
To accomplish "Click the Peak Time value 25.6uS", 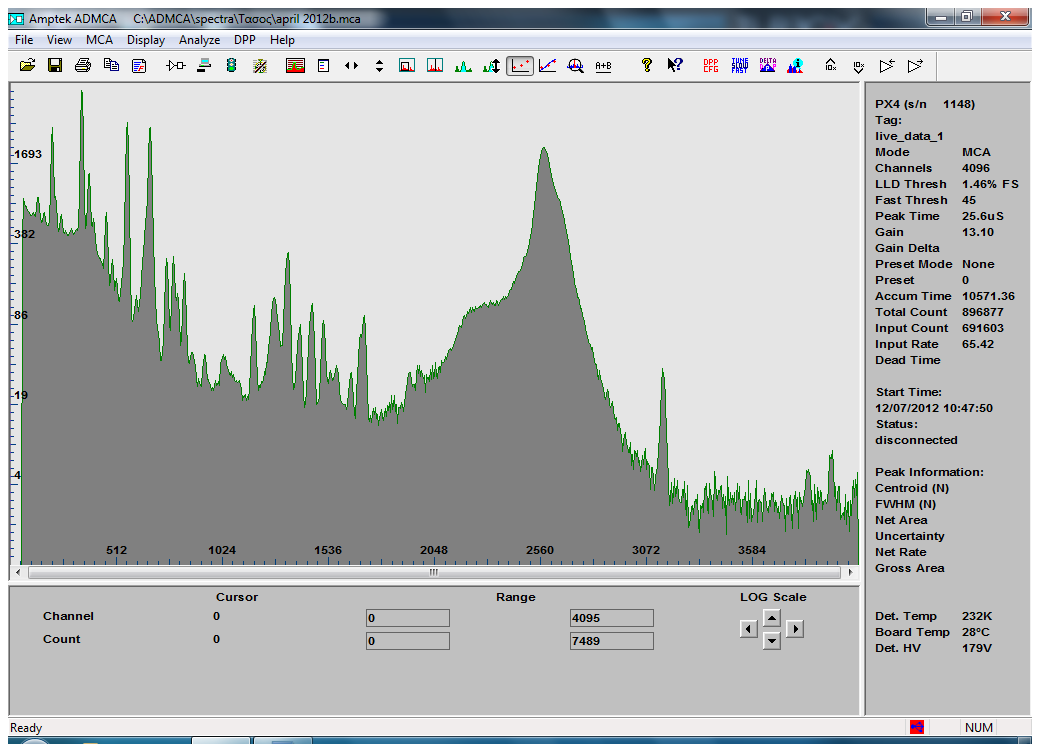I will pyautogui.click(x=982, y=216).
